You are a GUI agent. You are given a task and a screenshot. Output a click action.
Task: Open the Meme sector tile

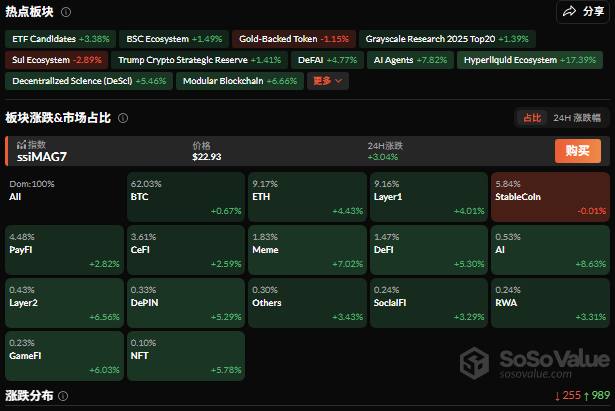point(308,250)
